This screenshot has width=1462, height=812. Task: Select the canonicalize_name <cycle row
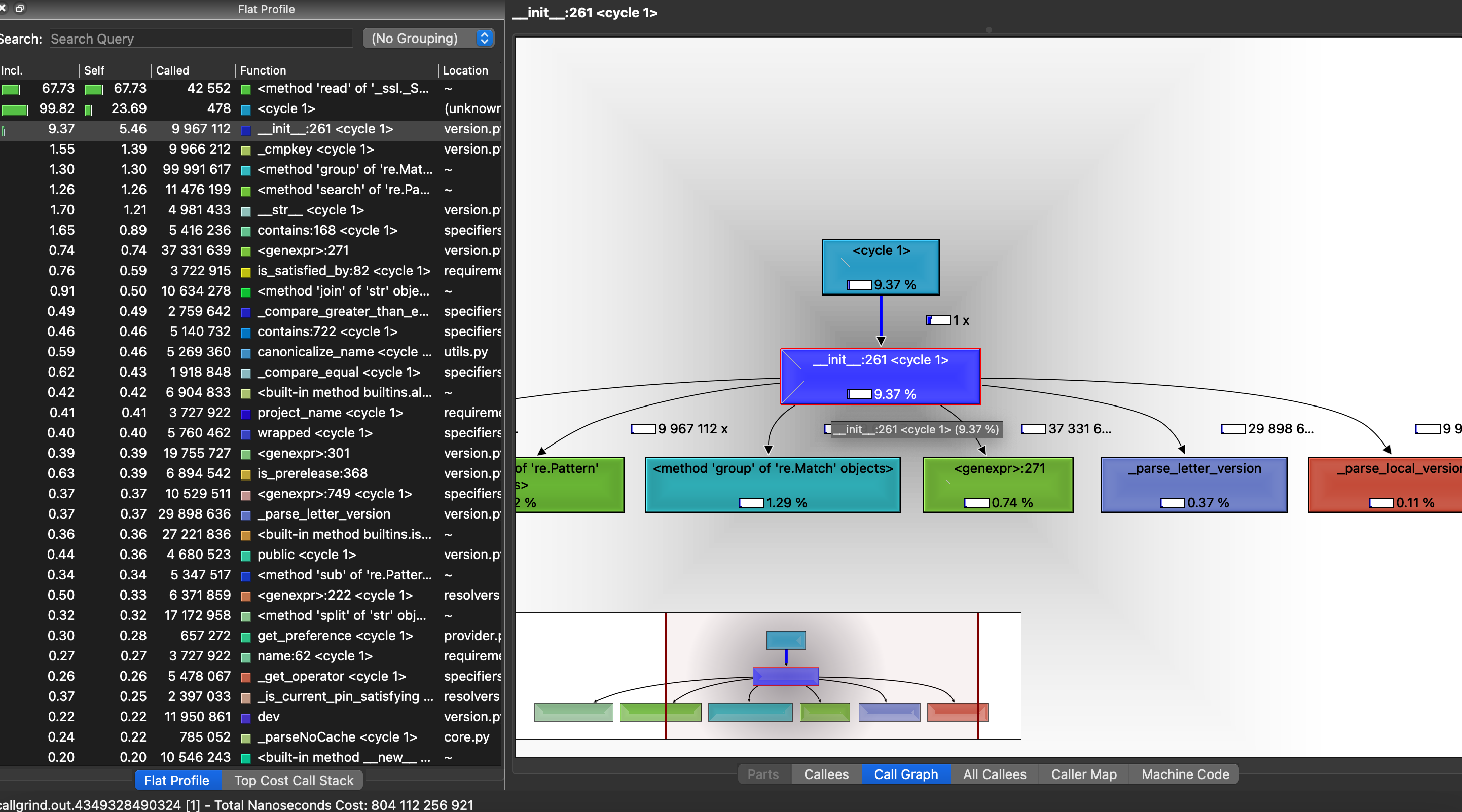tap(250, 352)
